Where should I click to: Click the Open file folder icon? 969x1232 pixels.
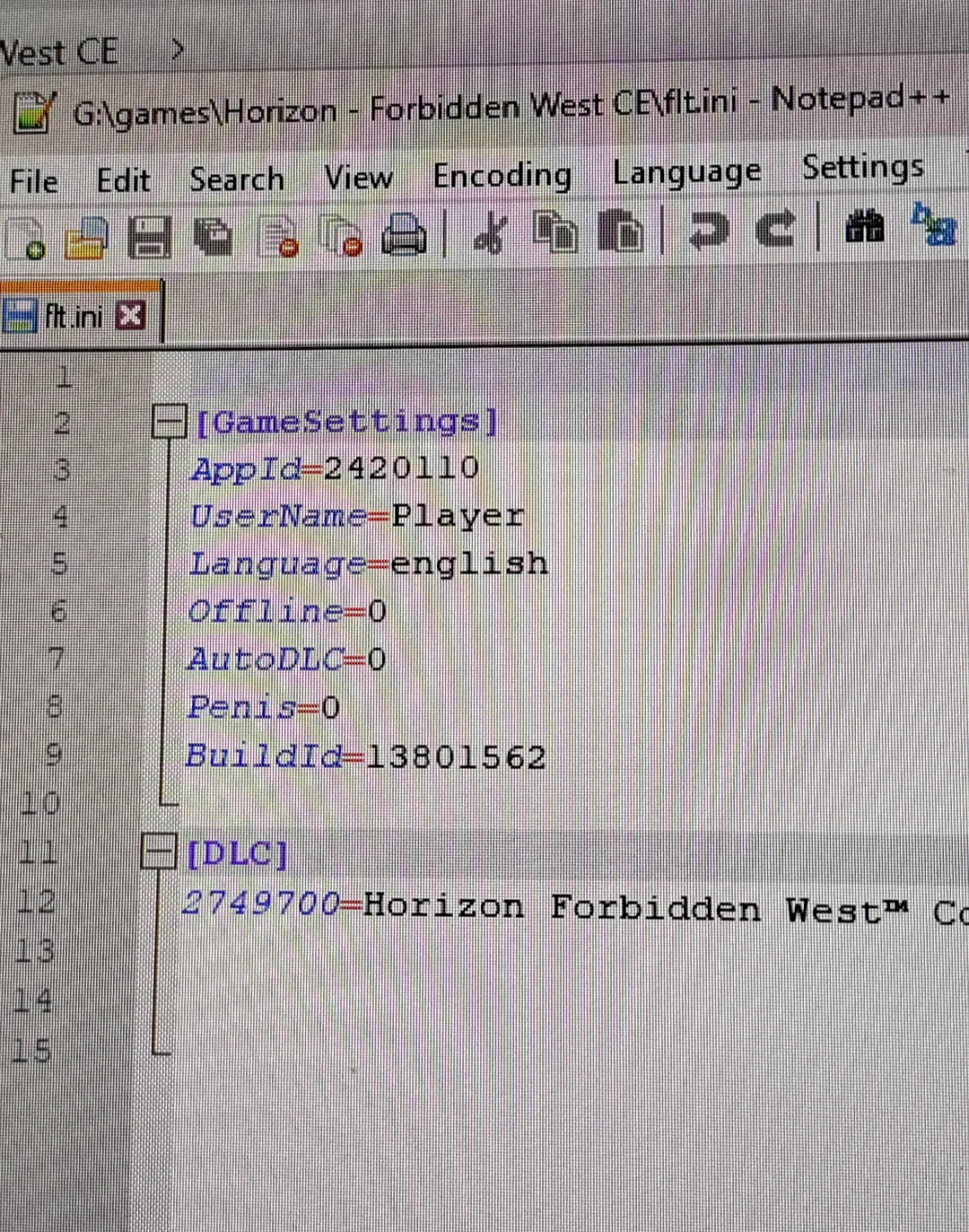[x=86, y=239]
